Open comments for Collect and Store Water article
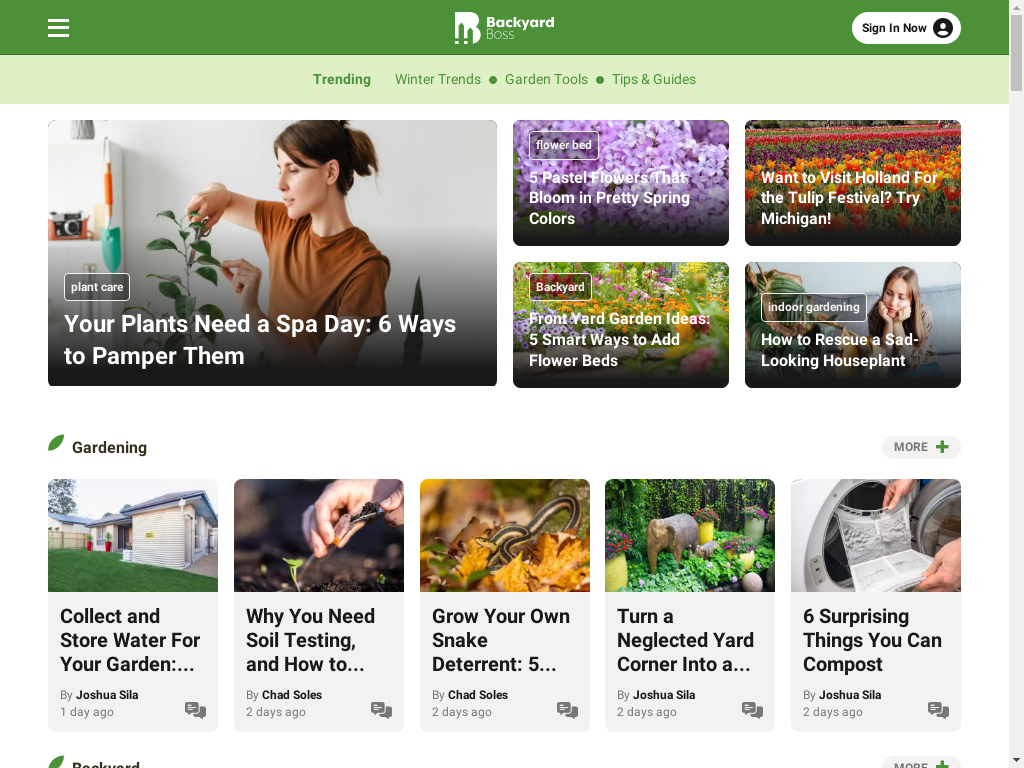Viewport: 1024px width, 768px height. coord(195,710)
